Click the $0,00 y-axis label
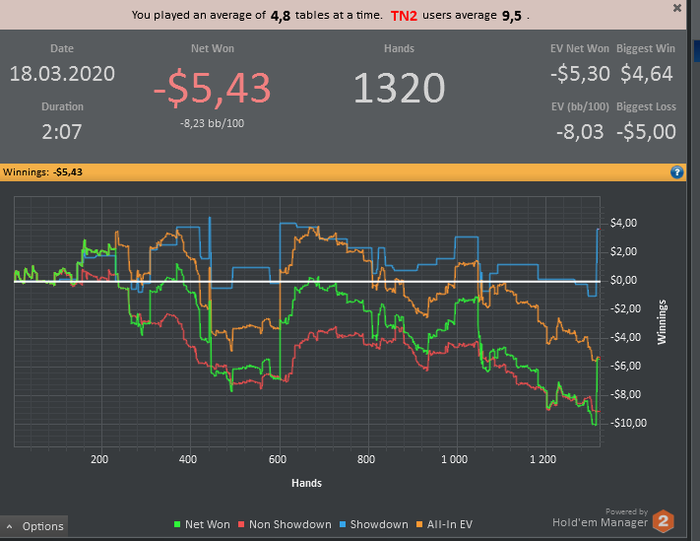 pos(623,280)
